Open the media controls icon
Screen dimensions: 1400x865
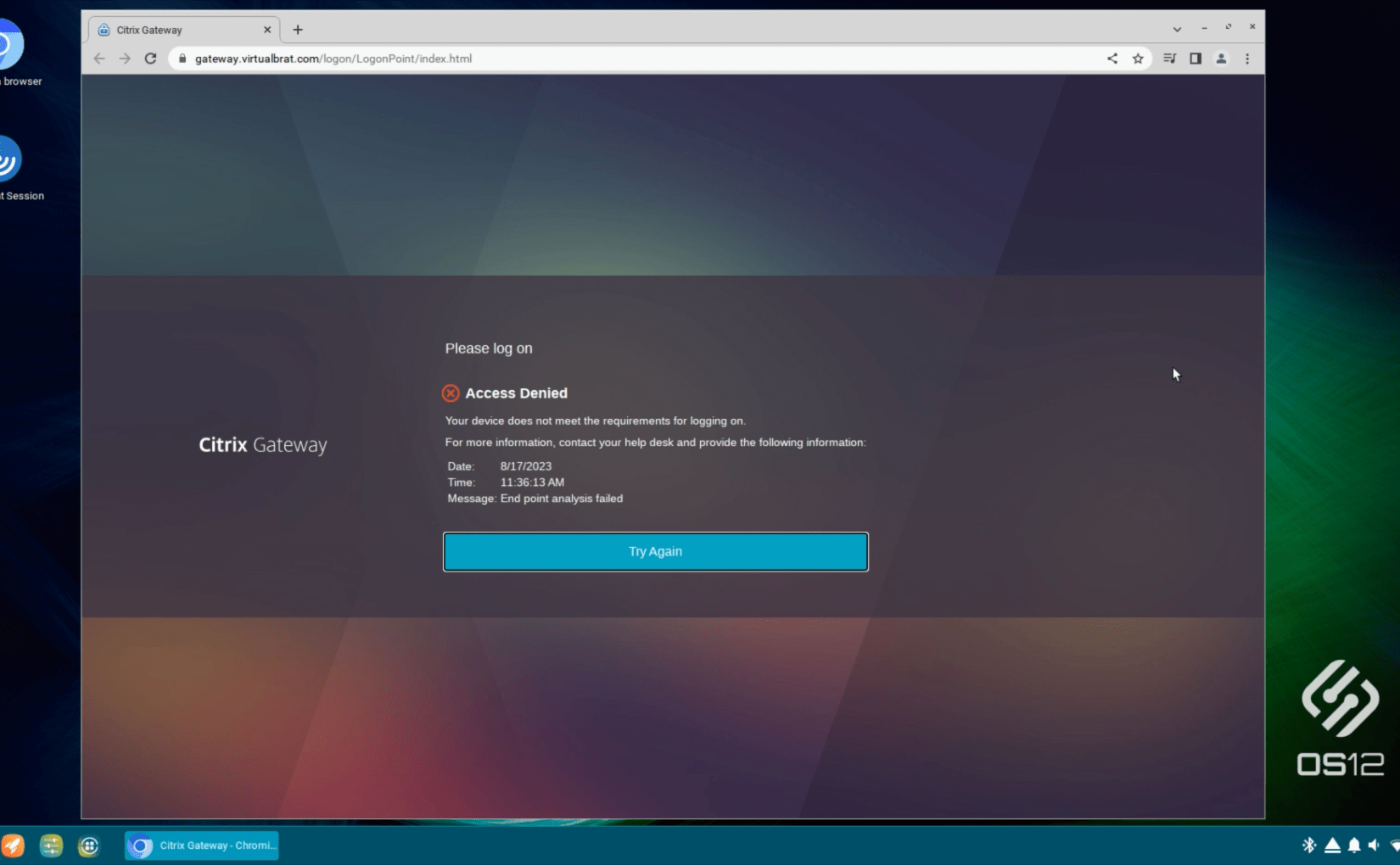click(x=1169, y=59)
